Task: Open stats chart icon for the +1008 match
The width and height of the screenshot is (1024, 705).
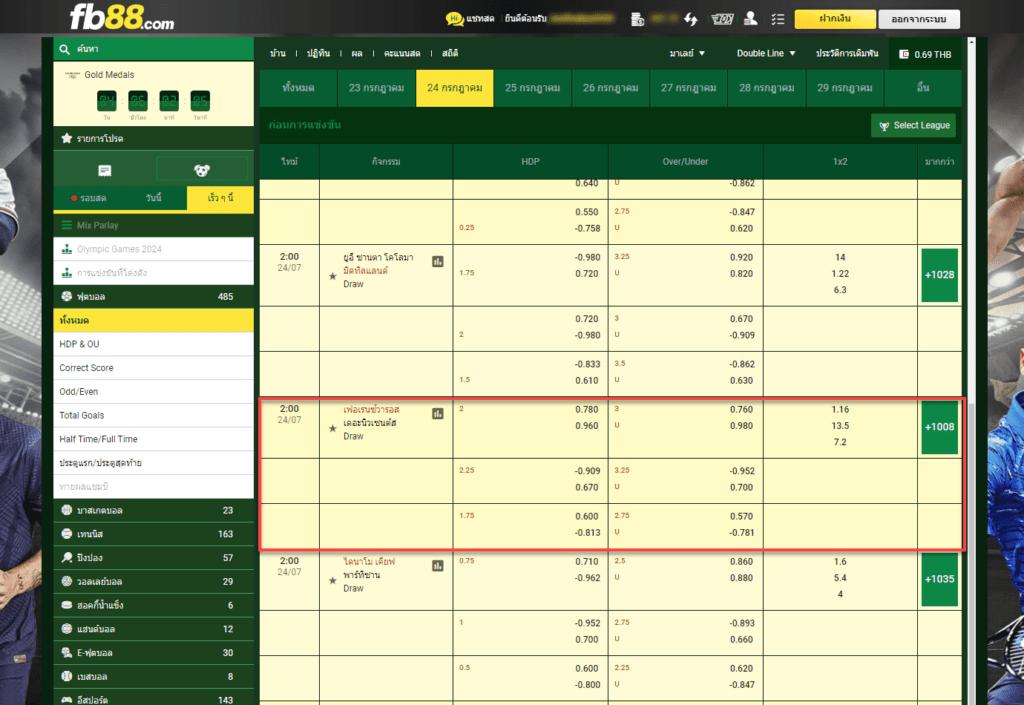Action: coord(438,413)
